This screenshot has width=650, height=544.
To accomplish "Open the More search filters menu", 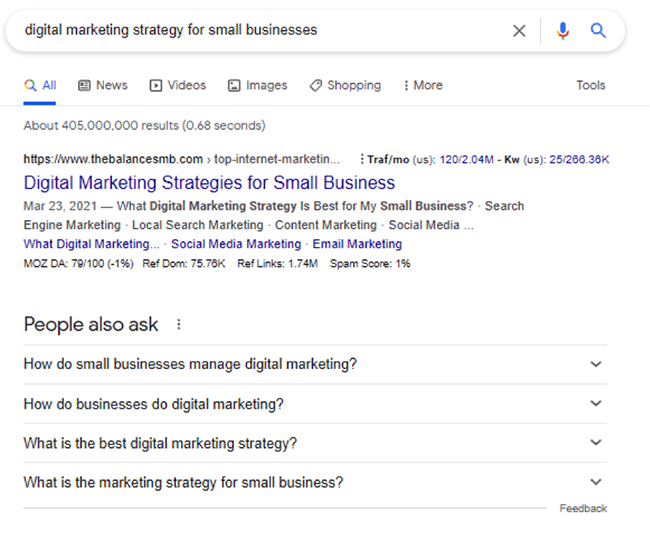I will pyautogui.click(x=423, y=85).
